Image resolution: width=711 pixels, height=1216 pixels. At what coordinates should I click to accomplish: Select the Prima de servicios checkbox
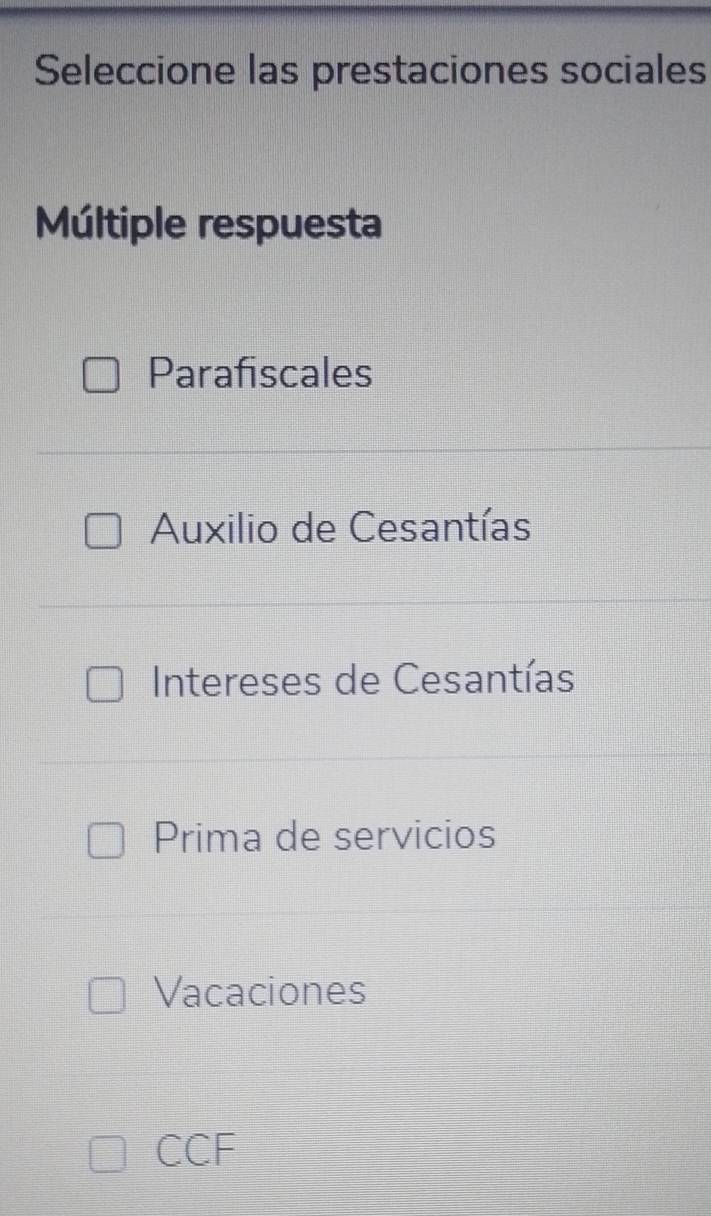(x=106, y=842)
